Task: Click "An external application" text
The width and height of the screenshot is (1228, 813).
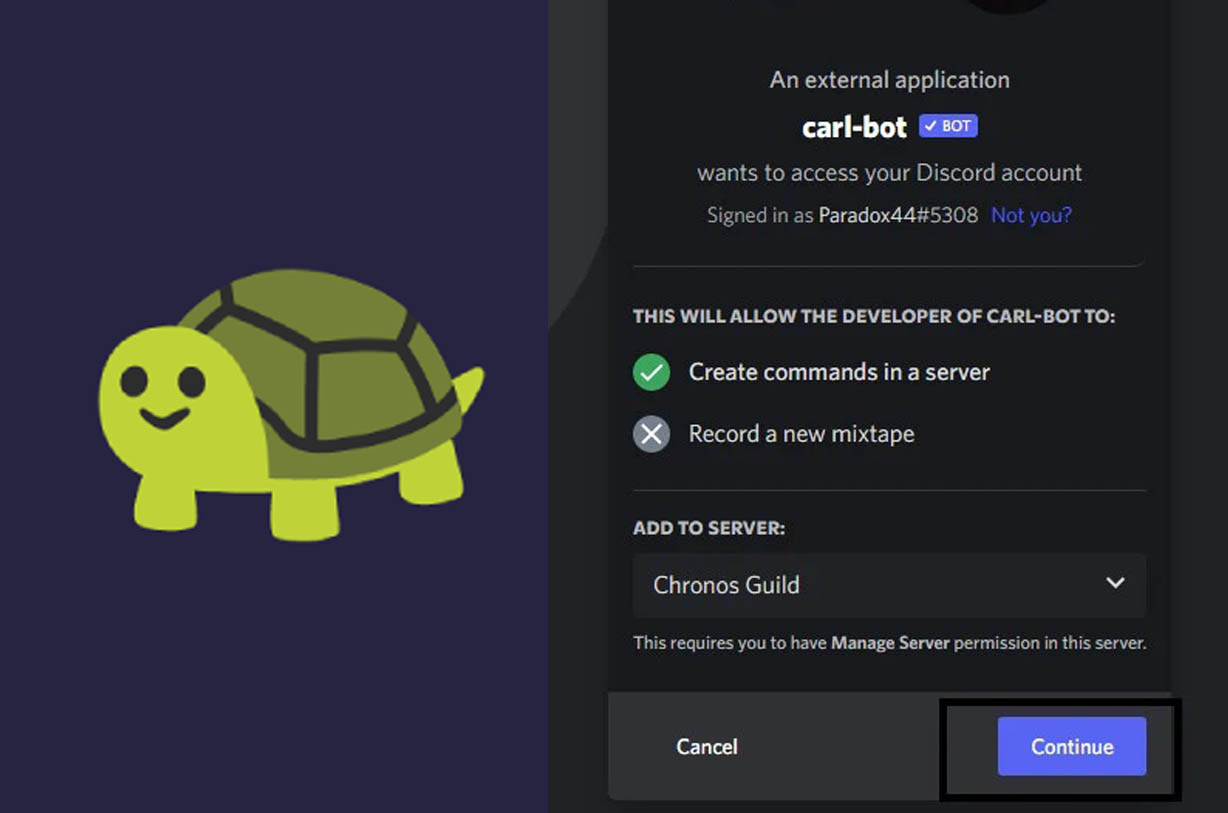Action: click(x=889, y=80)
